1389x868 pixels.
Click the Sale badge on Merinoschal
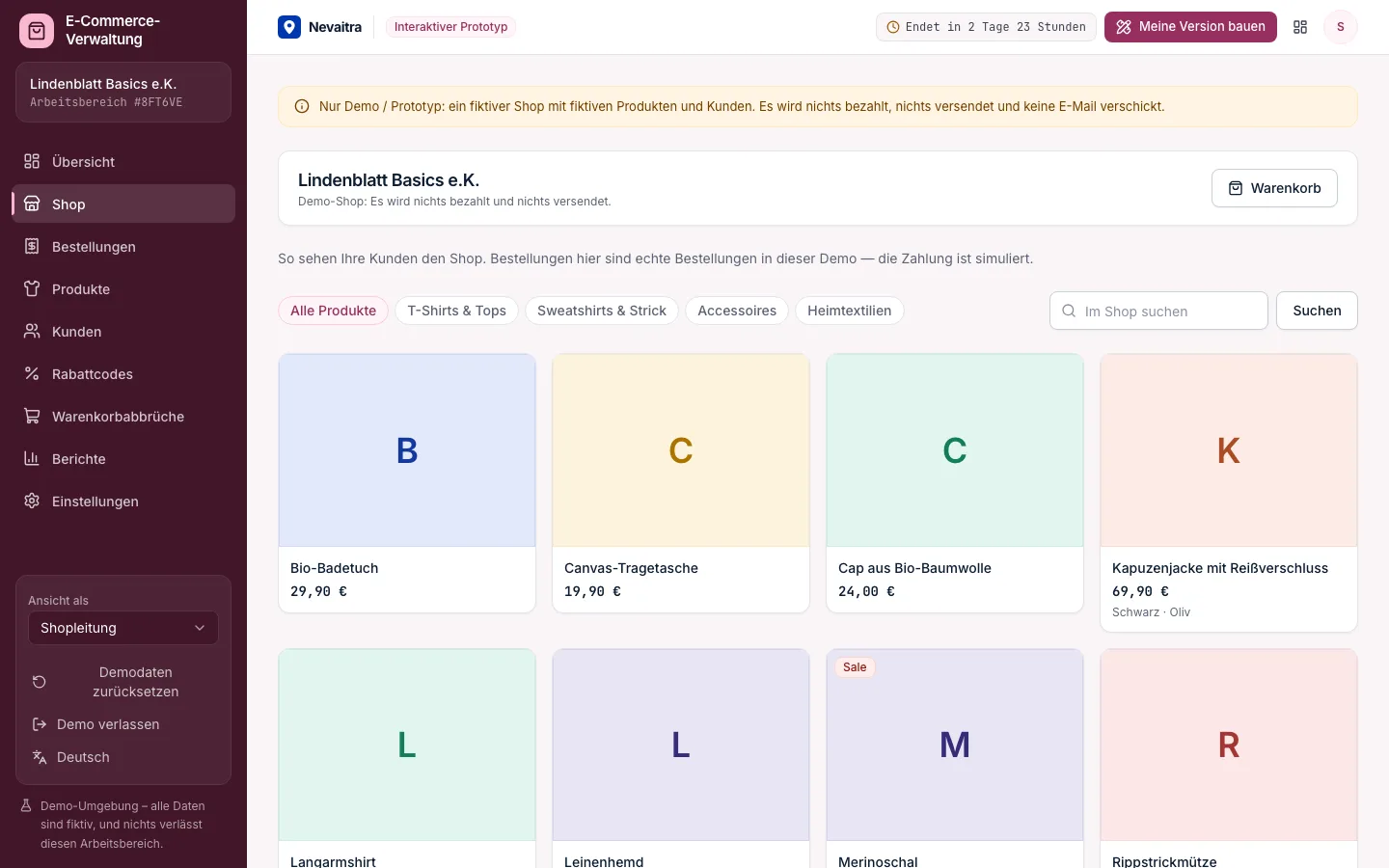click(855, 667)
